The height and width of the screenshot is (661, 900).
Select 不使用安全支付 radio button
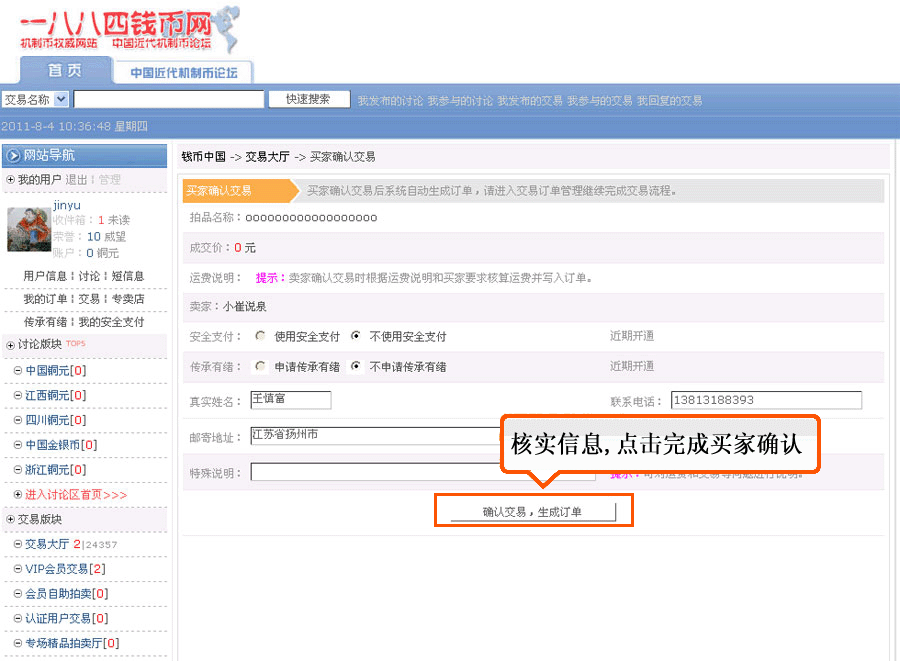pyautogui.click(x=356, y=336)
